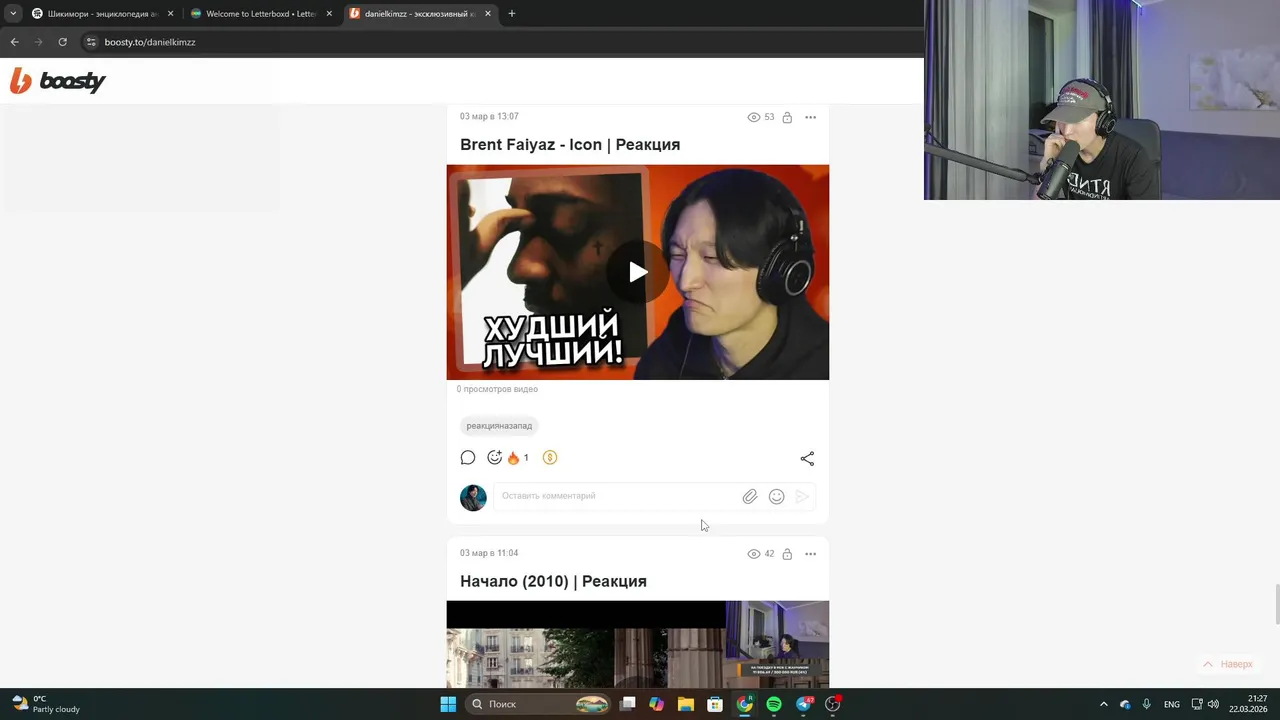Click the microphone tray icon
The height and width of the screenshot is (720, 1280).
click(x=1146, y=704)
